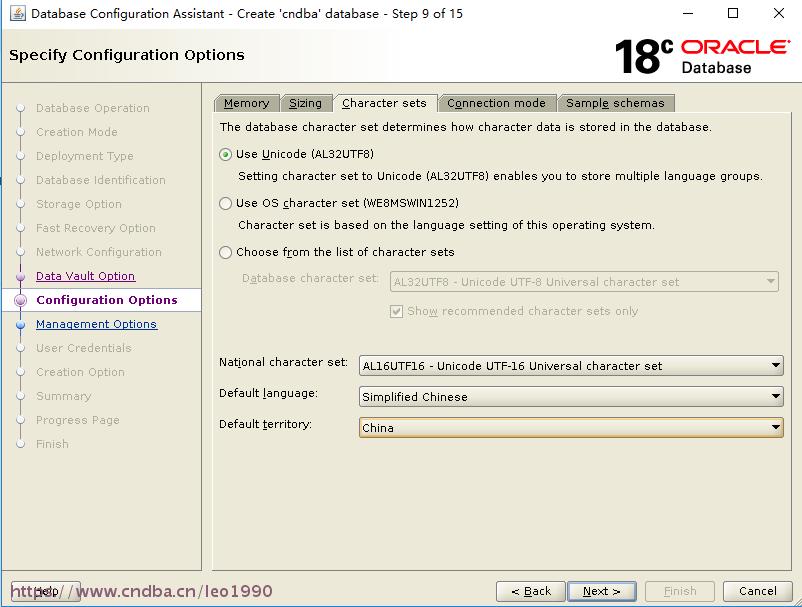Click the Deployment Type step

[84, 156]
